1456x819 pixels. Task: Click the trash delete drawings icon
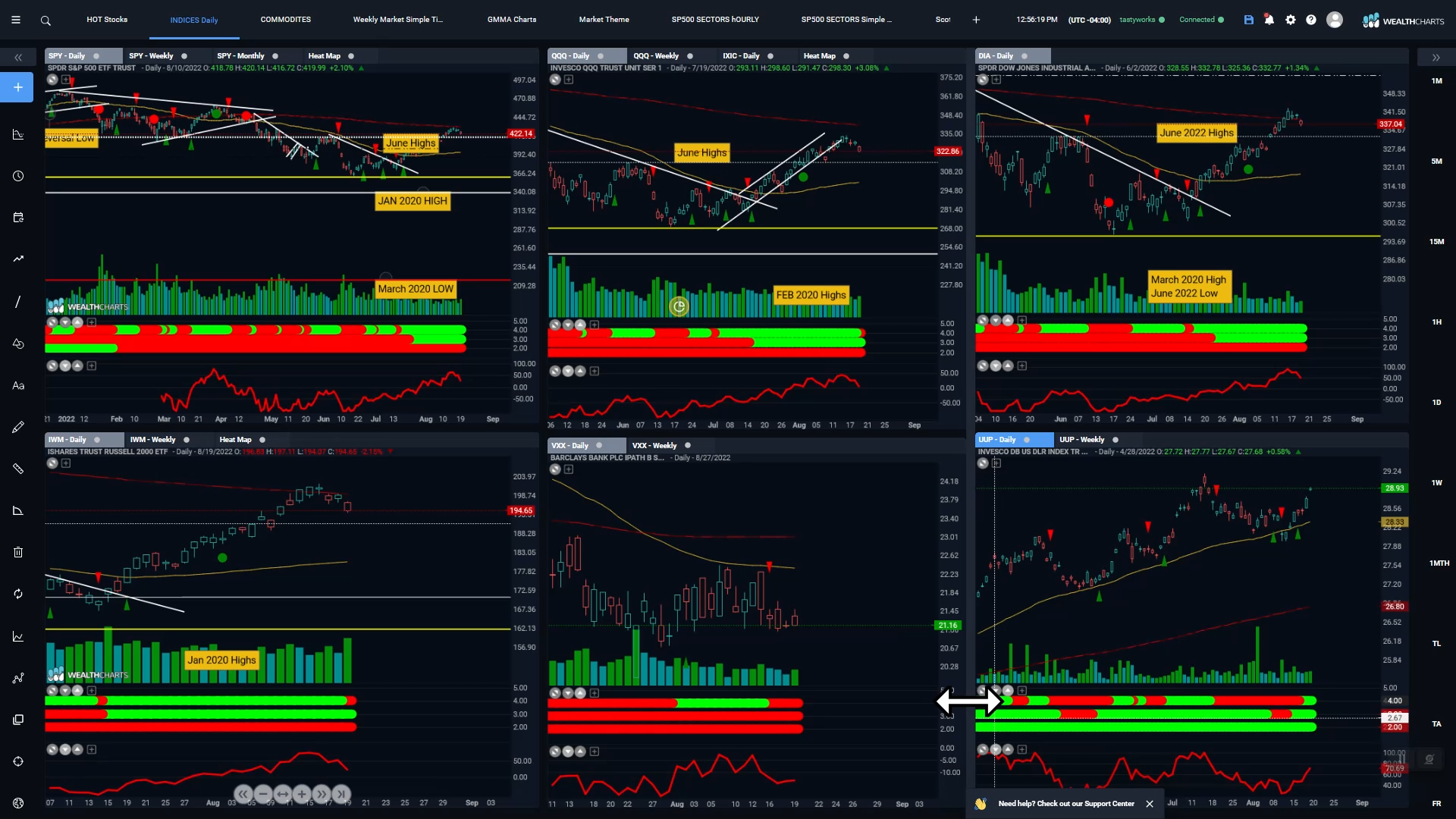18,552
